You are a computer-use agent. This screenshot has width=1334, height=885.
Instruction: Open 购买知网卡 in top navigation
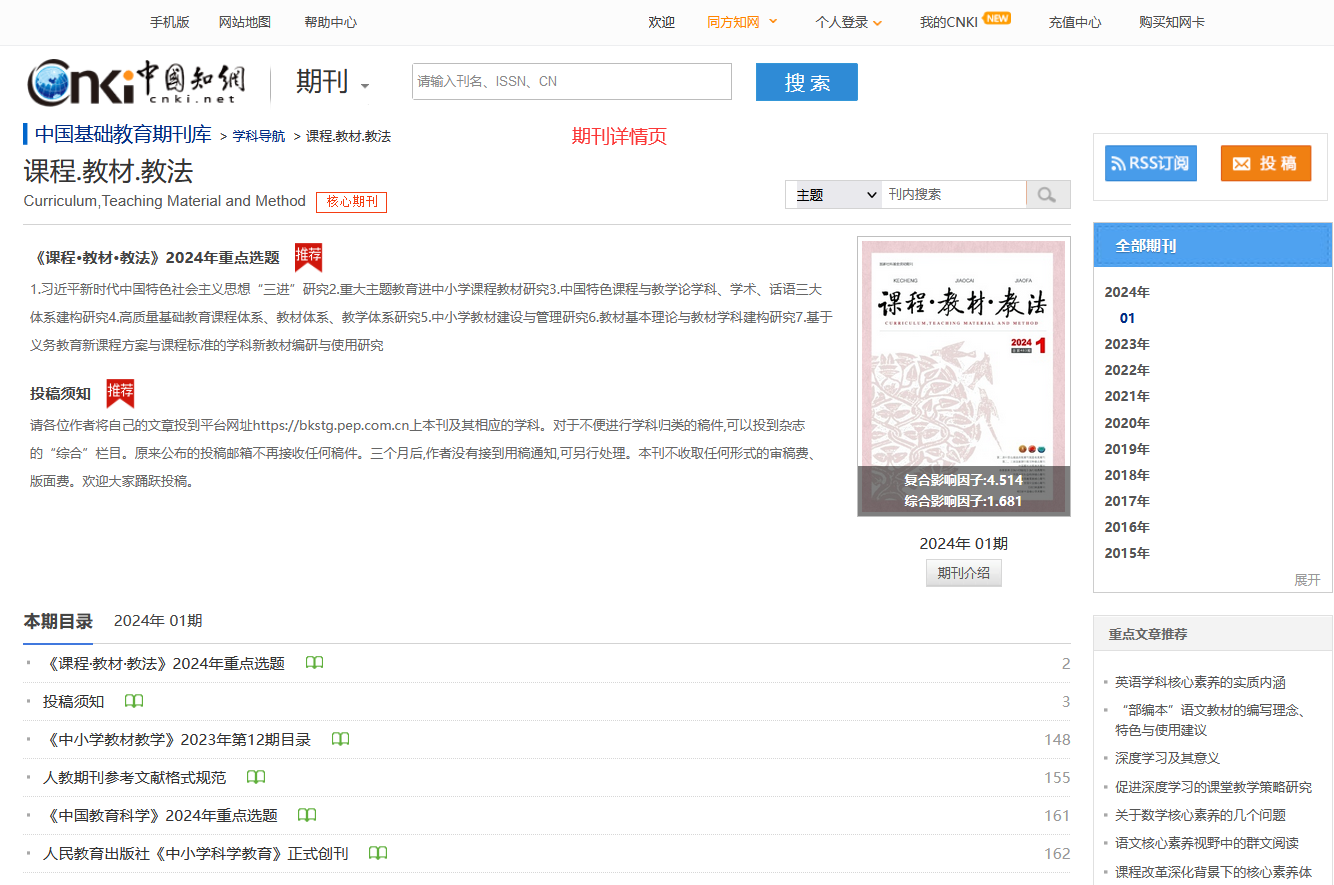[1172, 22]
